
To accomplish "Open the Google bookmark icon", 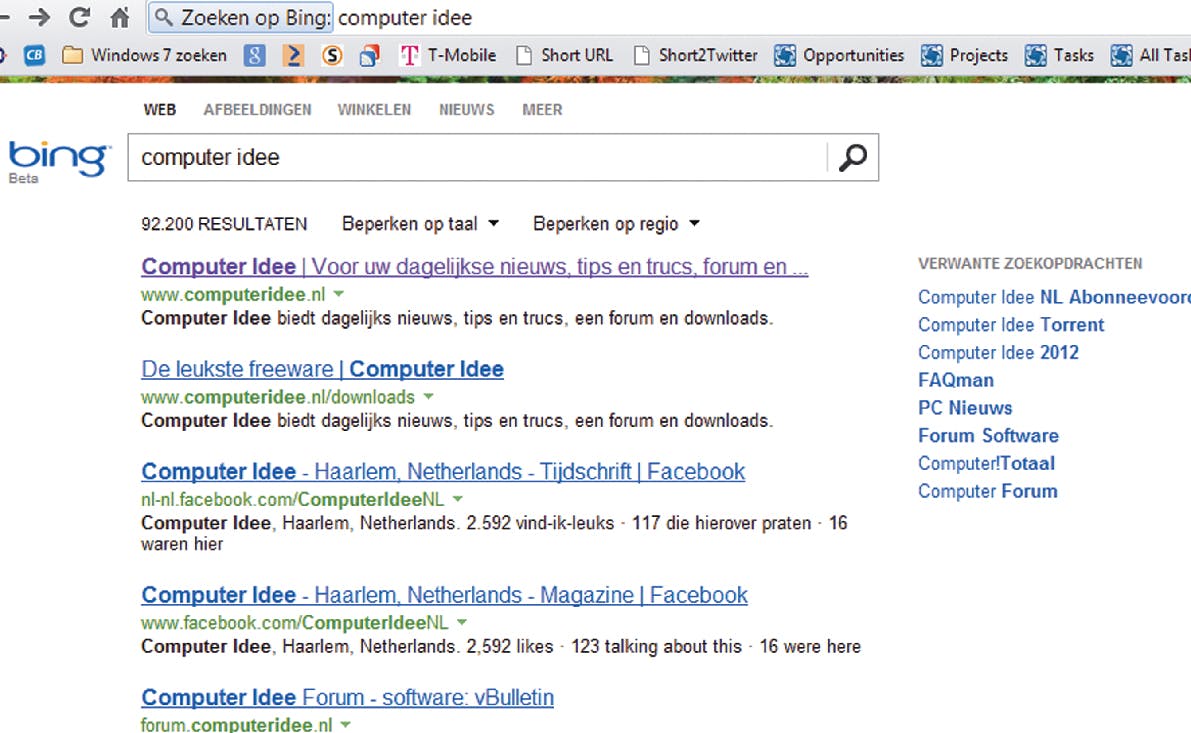I will click(255, 56).
